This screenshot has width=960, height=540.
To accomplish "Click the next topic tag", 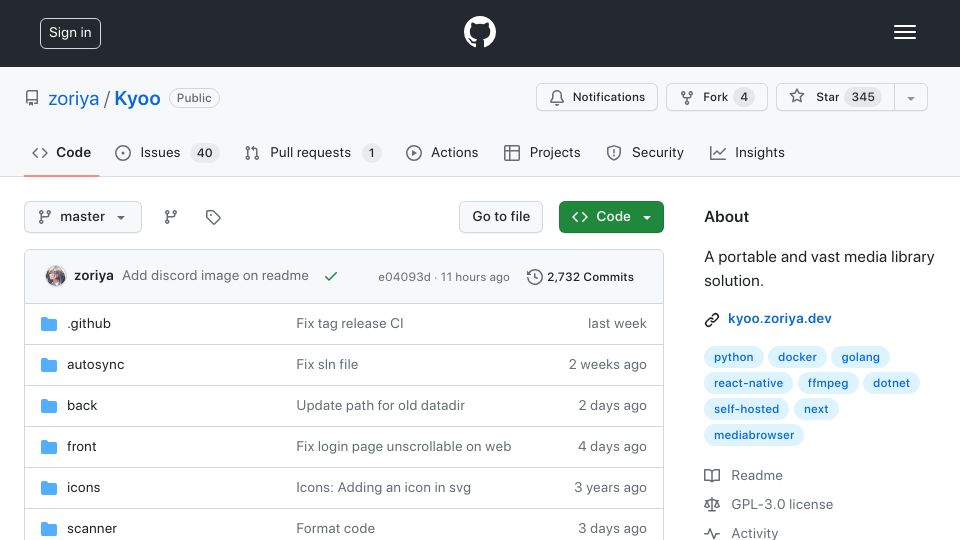I will pyautogui.click(x=816, y=409).
